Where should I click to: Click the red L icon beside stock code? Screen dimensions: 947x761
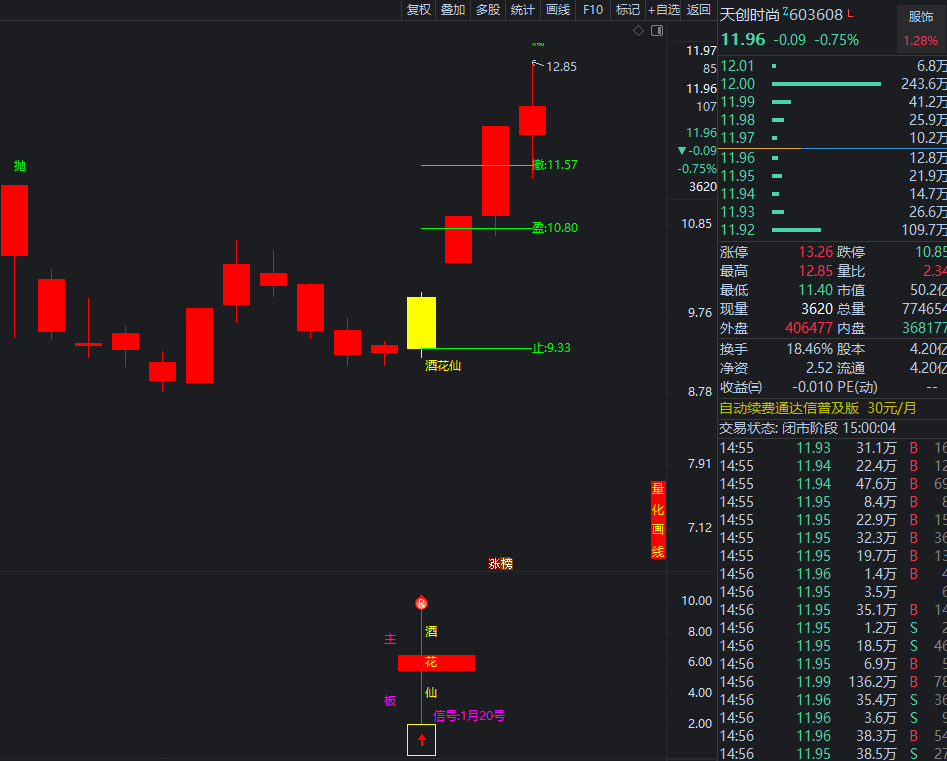[x=850, y=14]
